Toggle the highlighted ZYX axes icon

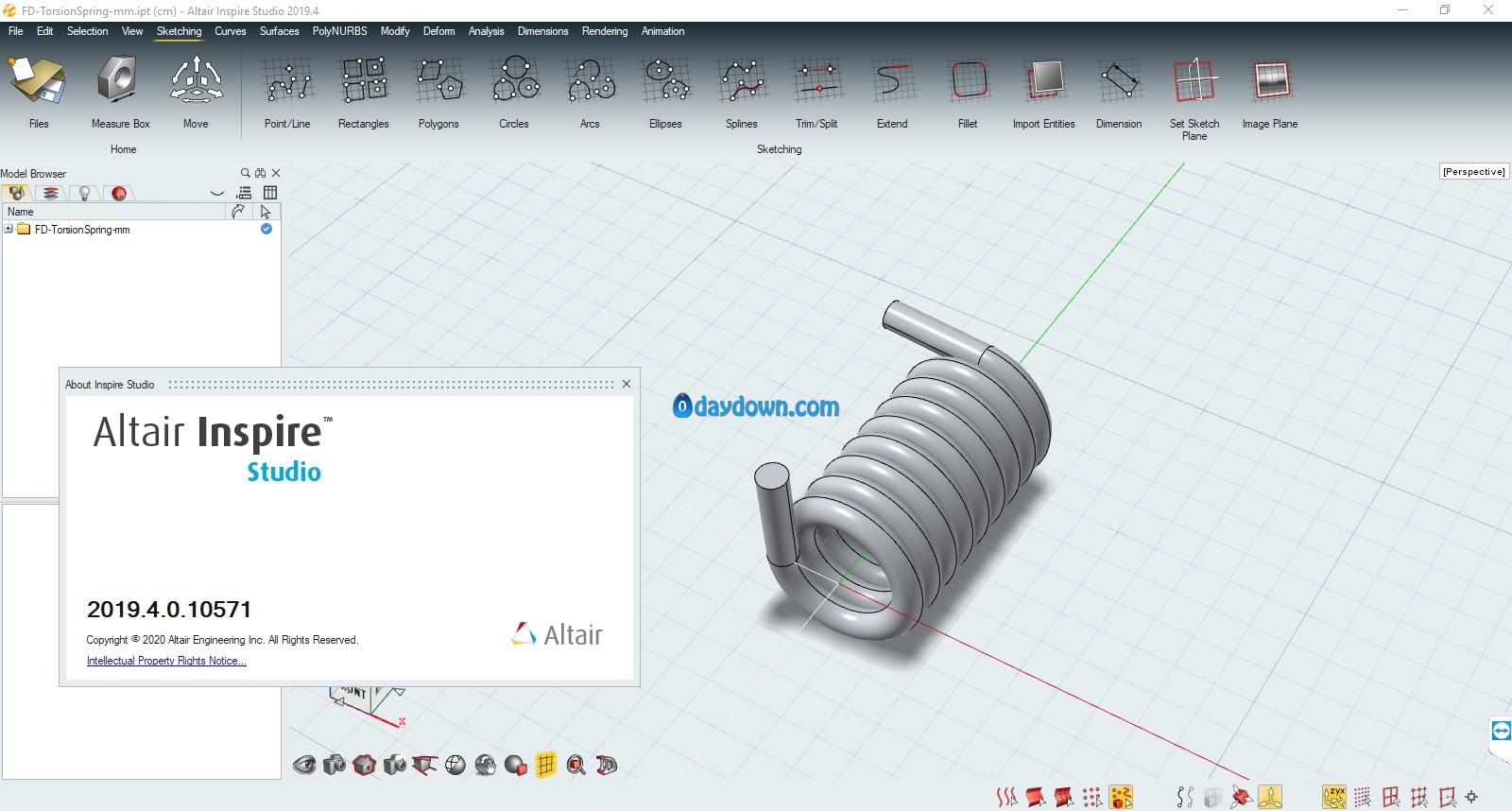pos(1334,798)
